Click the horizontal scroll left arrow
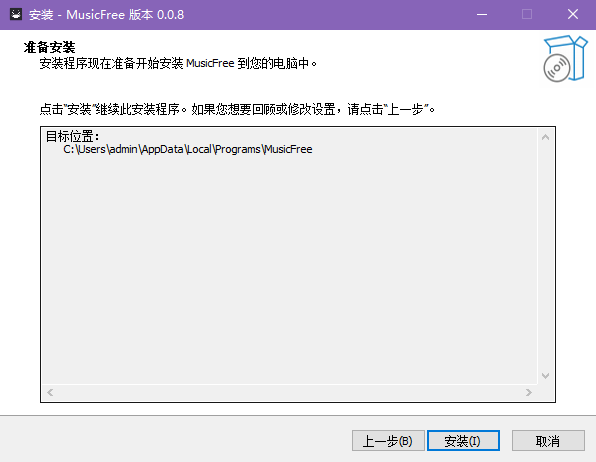This screenshot has width=596, height=462. [50, 392]
